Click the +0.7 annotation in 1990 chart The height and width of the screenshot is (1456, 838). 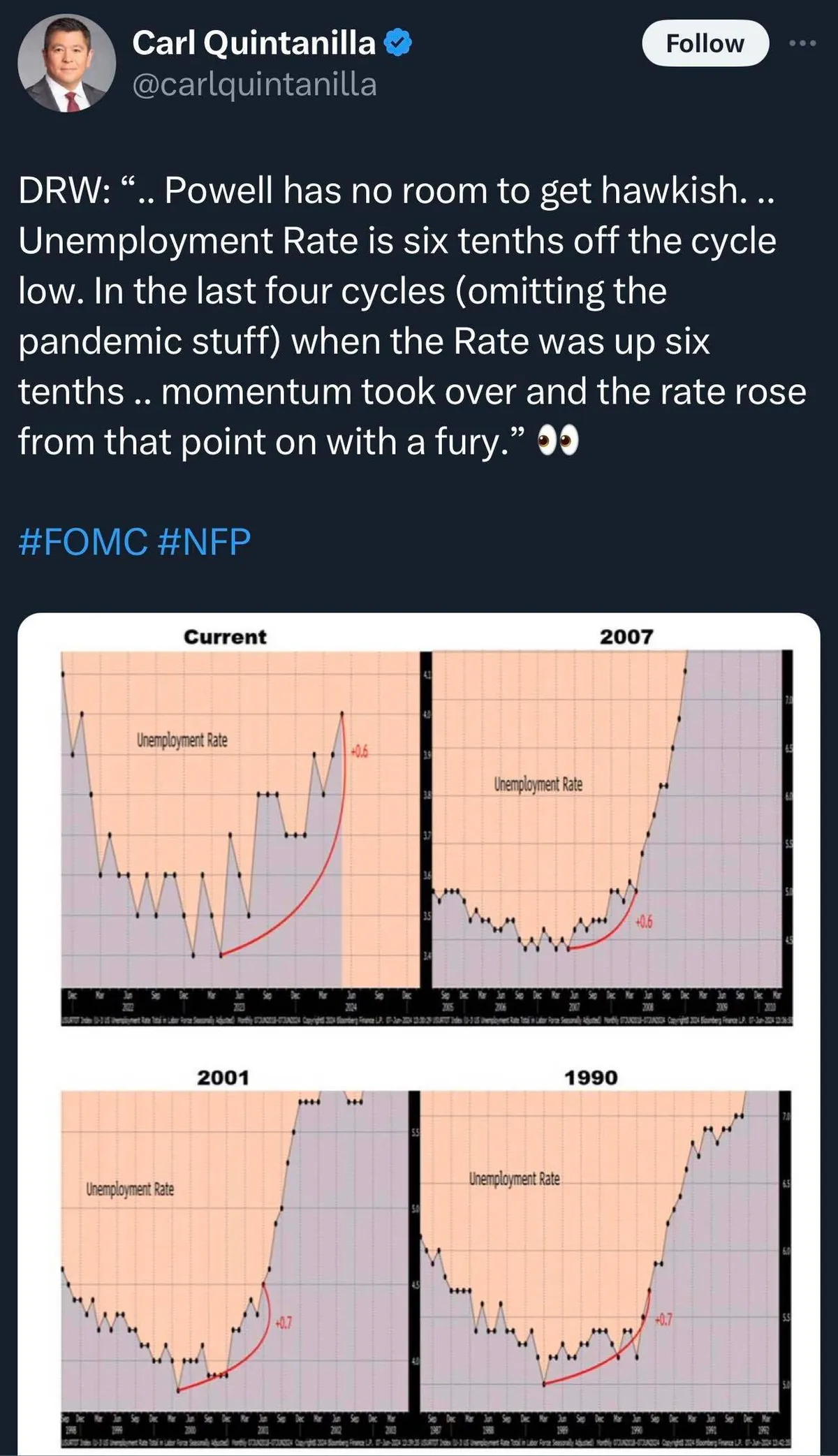click(x=663, y=1319)
